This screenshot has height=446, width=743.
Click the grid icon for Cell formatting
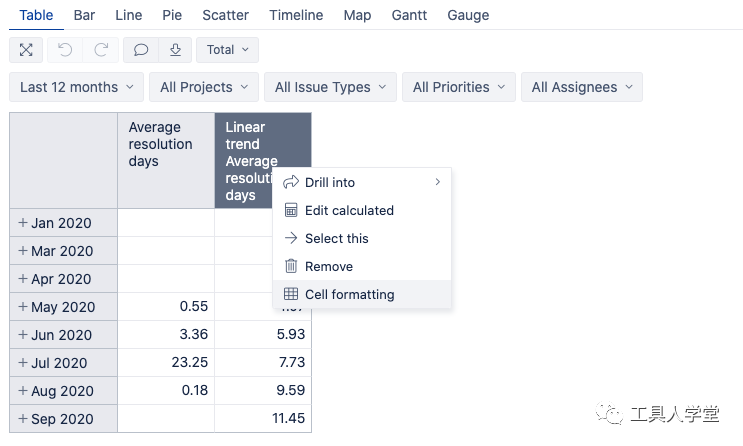291,294
